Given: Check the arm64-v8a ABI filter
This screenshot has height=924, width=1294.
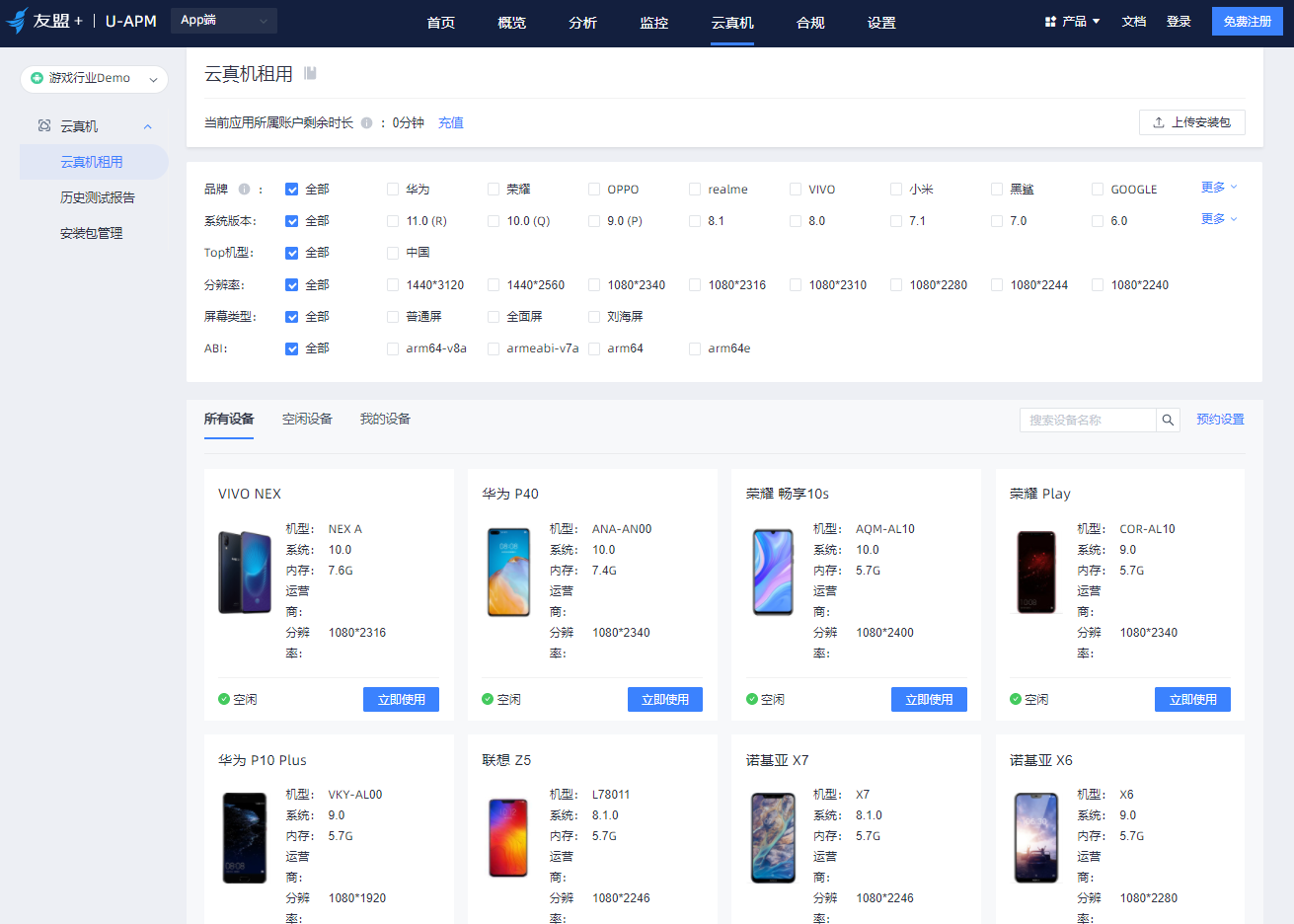Looking at the screenshot, I should pos(393,348).
